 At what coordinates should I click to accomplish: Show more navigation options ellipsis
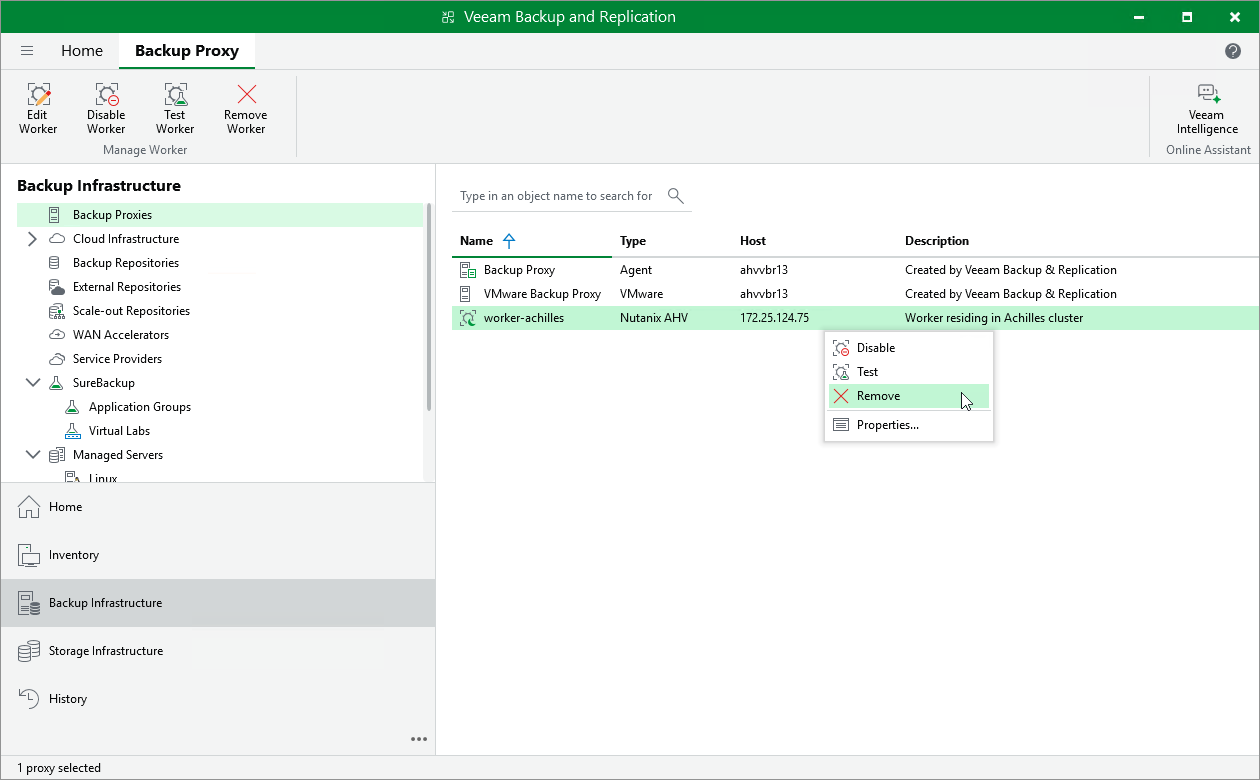pyautogui.click(x=419, y=739)
